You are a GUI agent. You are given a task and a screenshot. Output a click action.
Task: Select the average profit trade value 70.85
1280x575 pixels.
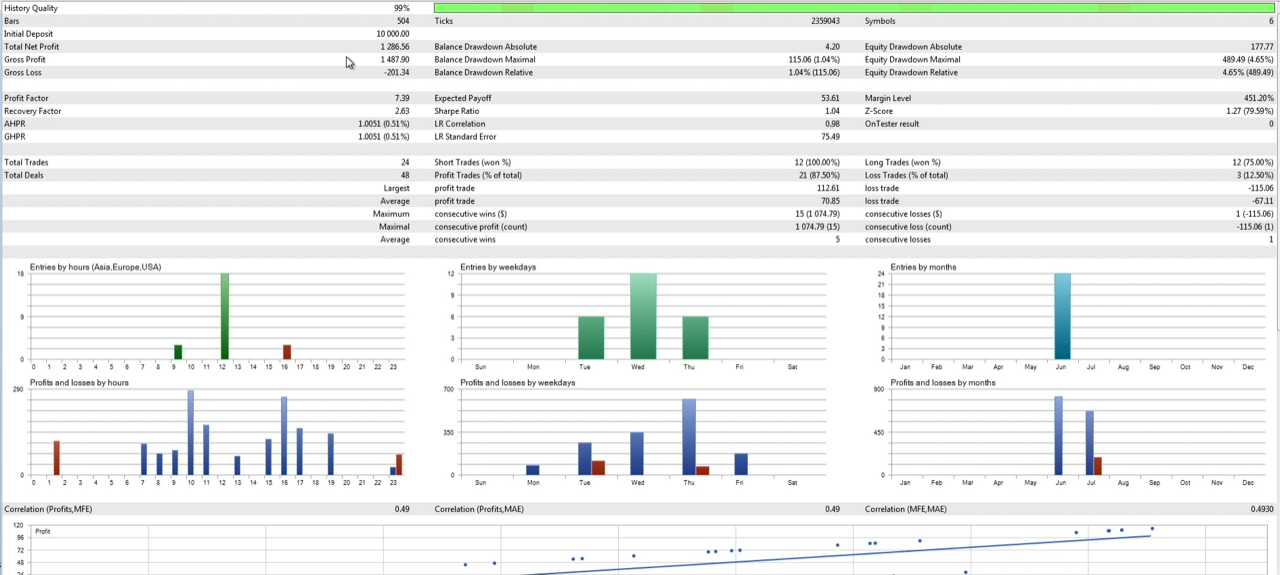pyautogui.click(x=830, y=202)
